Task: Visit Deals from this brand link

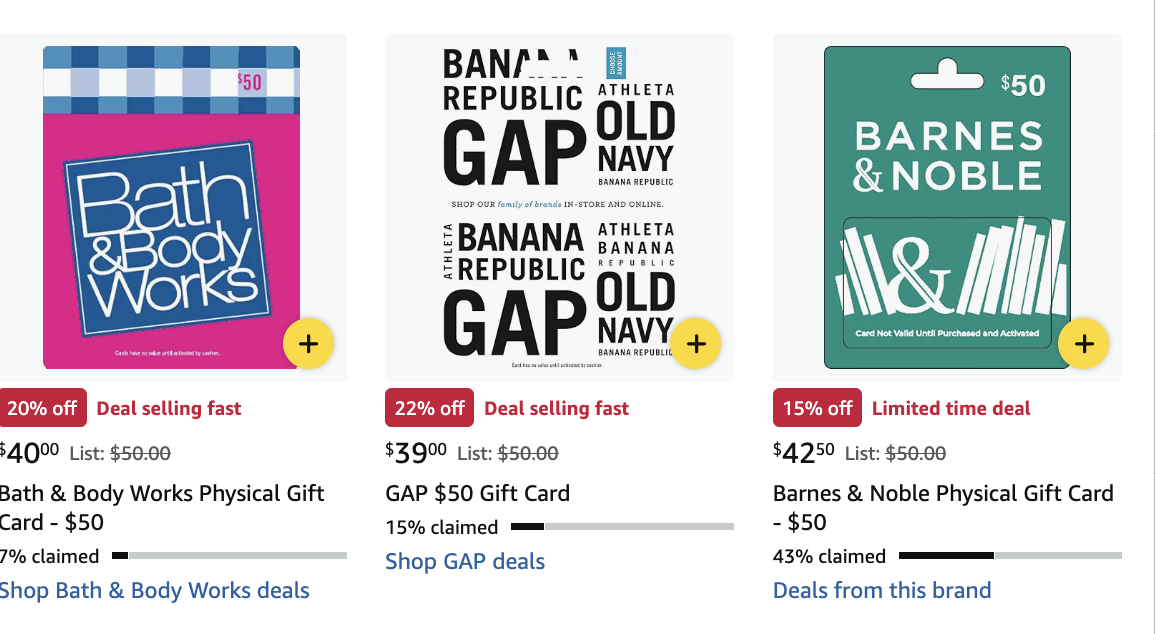Action: 882,590
